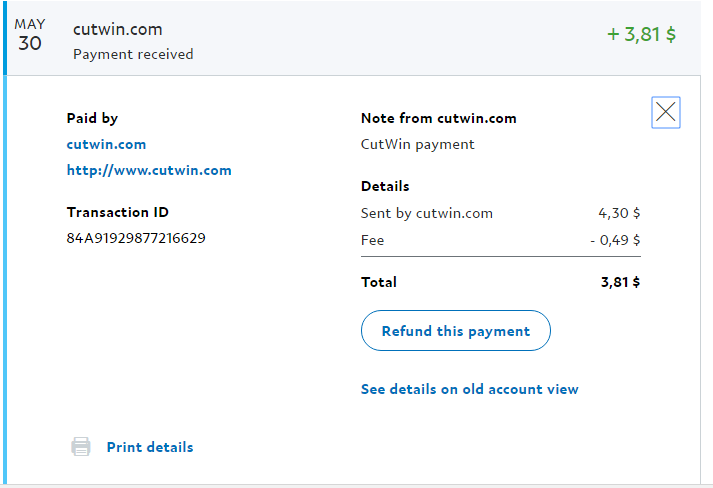The height and width of the screenshot is (488, 713).
Task: Select the transaction ID number 84A91929877216629
Action: click(136, 238)
